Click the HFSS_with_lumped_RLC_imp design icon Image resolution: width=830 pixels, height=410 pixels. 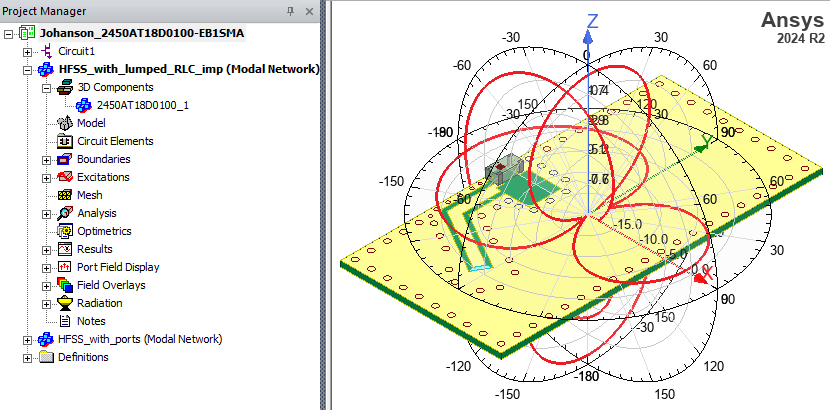pyautogui.click(x=46, y=69)
